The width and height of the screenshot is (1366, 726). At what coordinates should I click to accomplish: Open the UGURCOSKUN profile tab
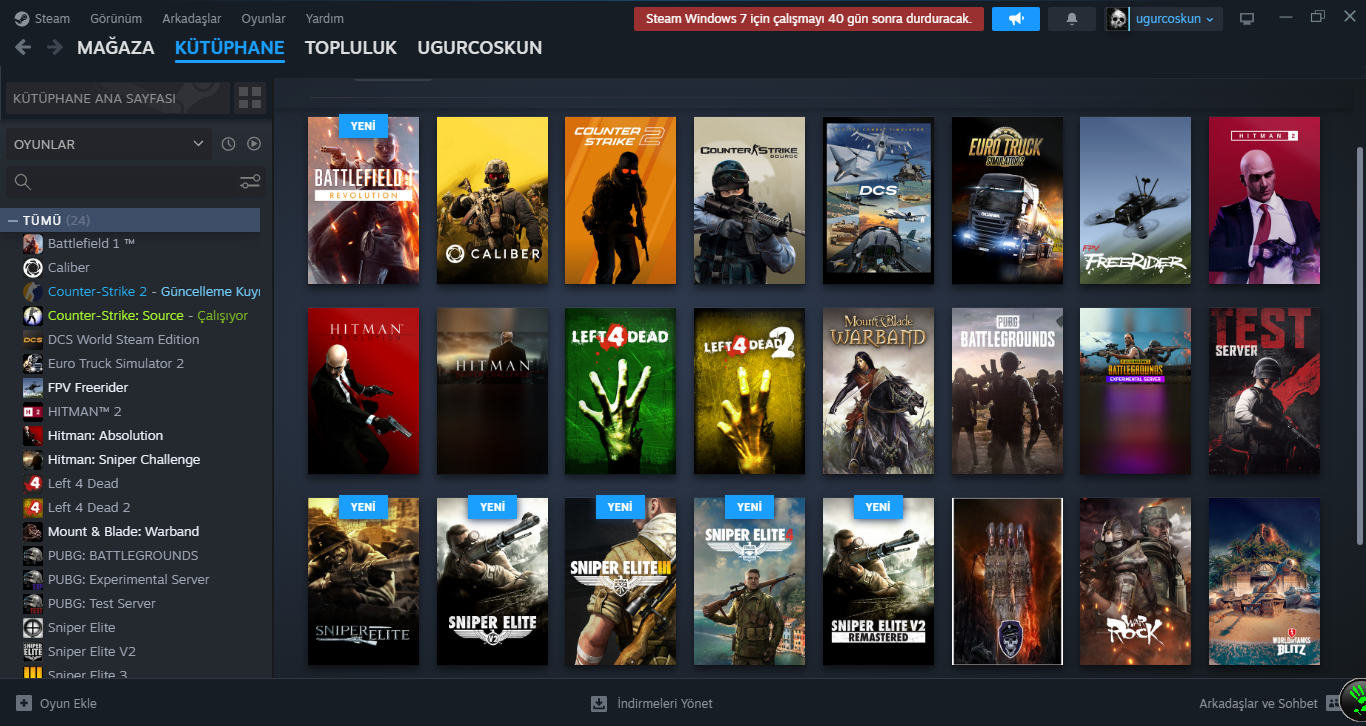480,47
